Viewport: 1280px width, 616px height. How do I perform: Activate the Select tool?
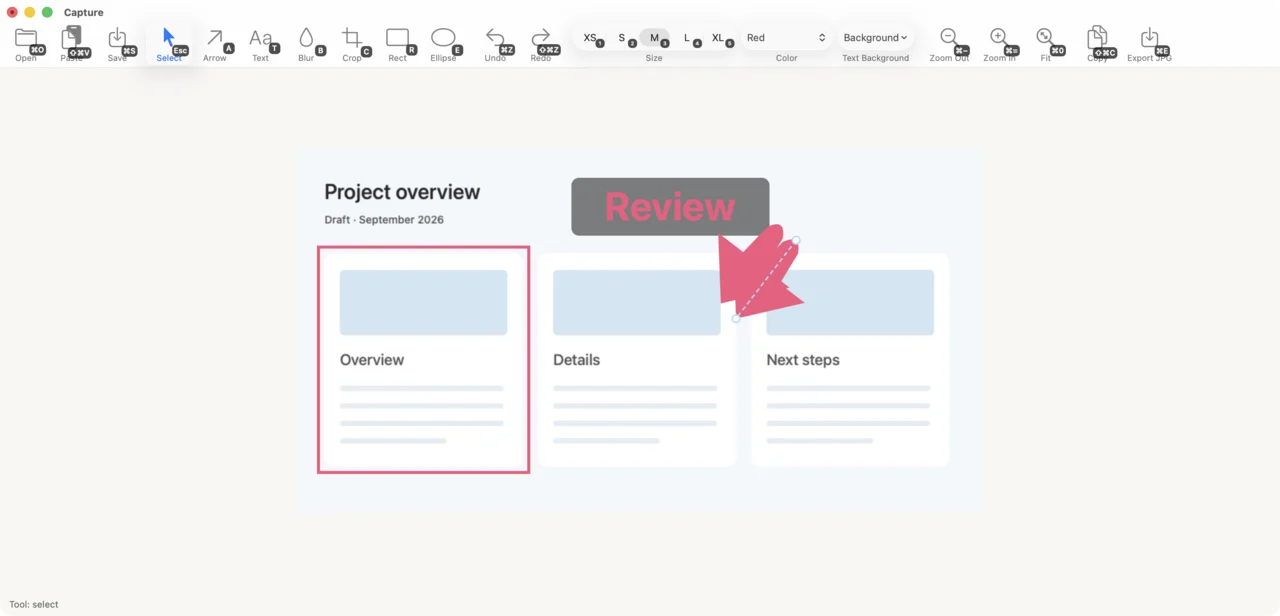pos(169,43)
